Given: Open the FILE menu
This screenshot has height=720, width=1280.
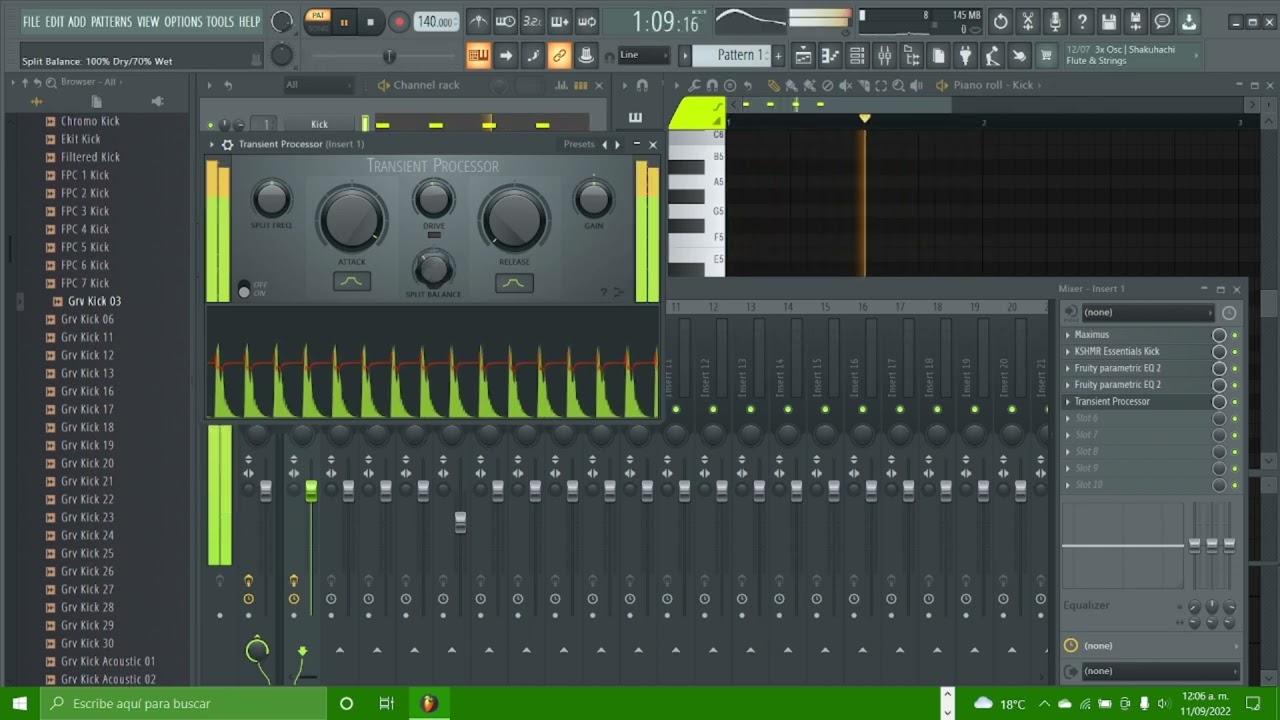Looking at the screenshot, I should (x=31, y=21).
